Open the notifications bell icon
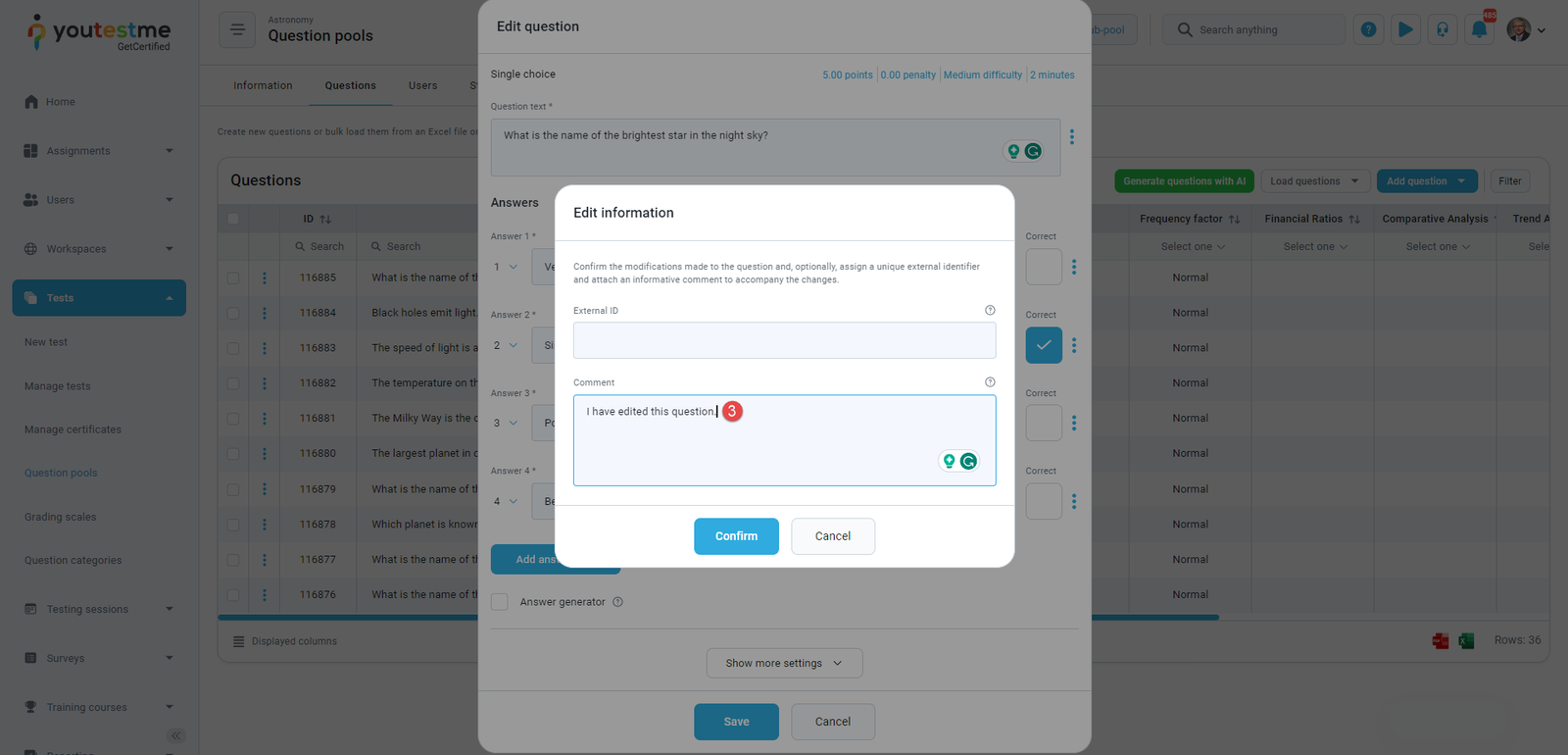1568x755 pixels. (x=1480, y=29)
